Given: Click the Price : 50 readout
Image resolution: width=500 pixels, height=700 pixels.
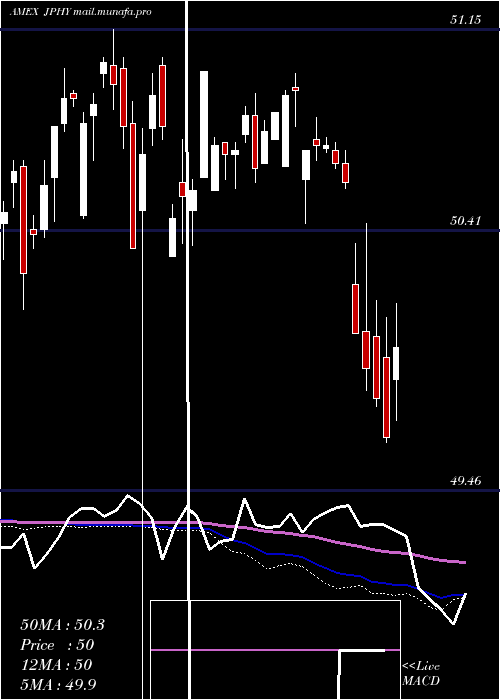Looking at the screenshot, I should click(x=57, y=645).
